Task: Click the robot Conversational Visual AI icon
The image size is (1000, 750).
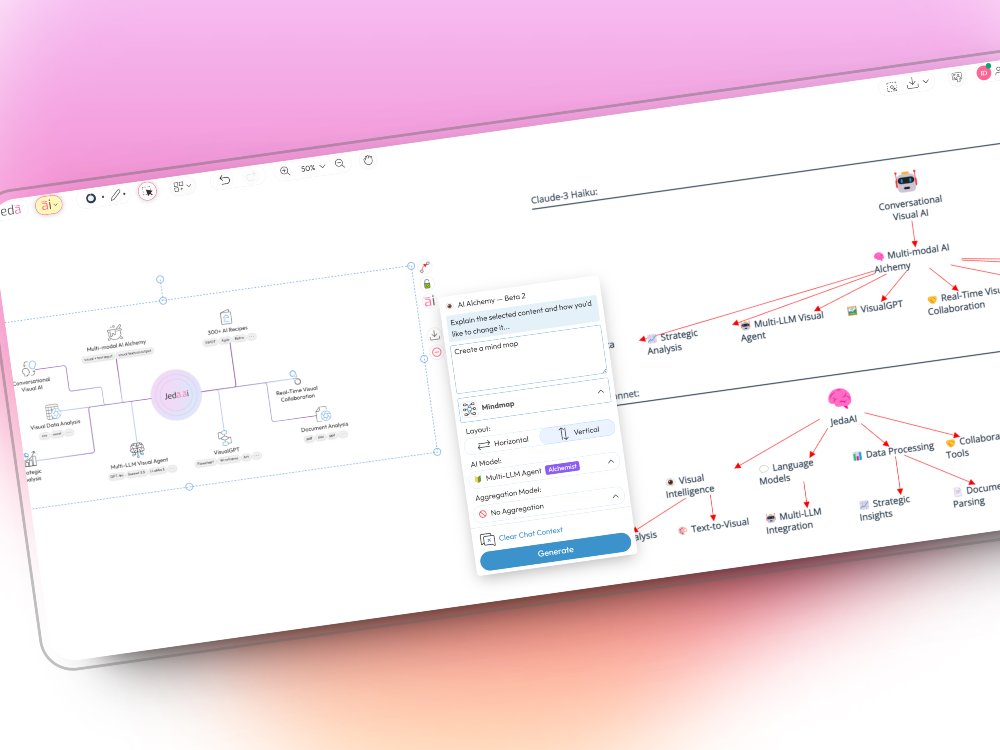Action: (906, 182)
